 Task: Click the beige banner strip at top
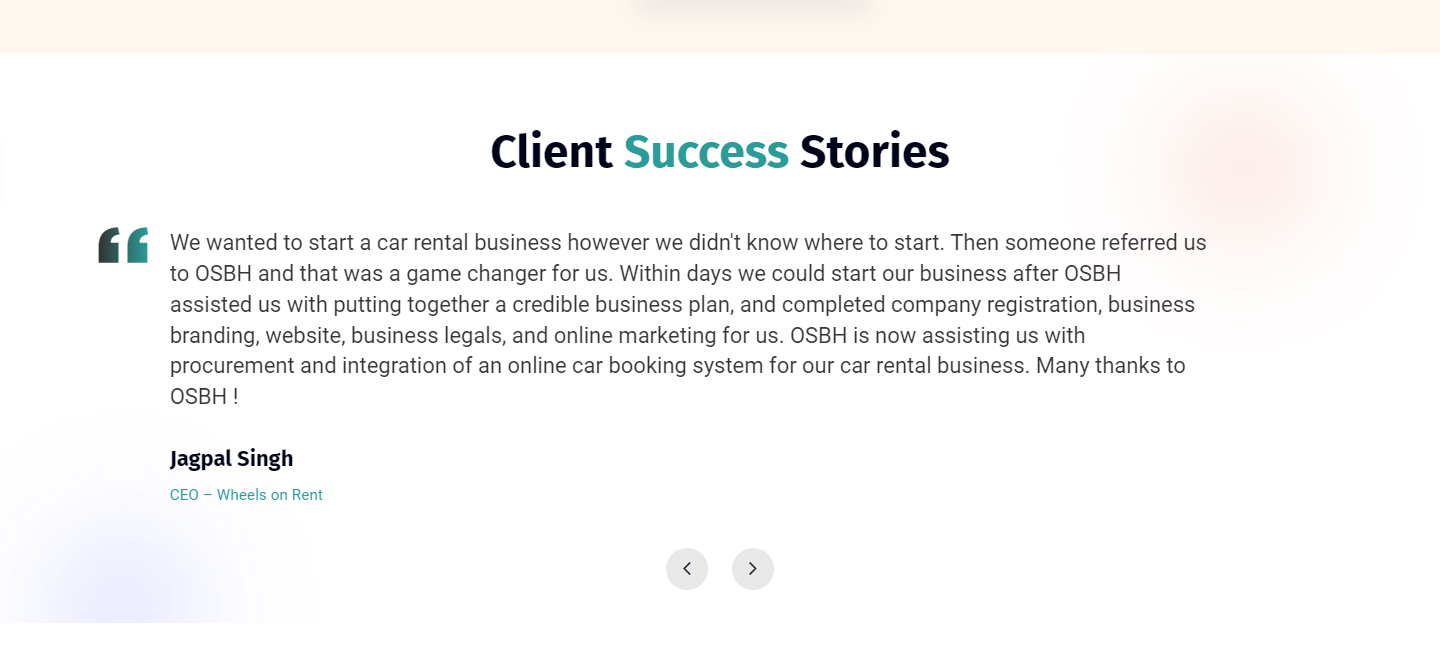pos(300,26)
